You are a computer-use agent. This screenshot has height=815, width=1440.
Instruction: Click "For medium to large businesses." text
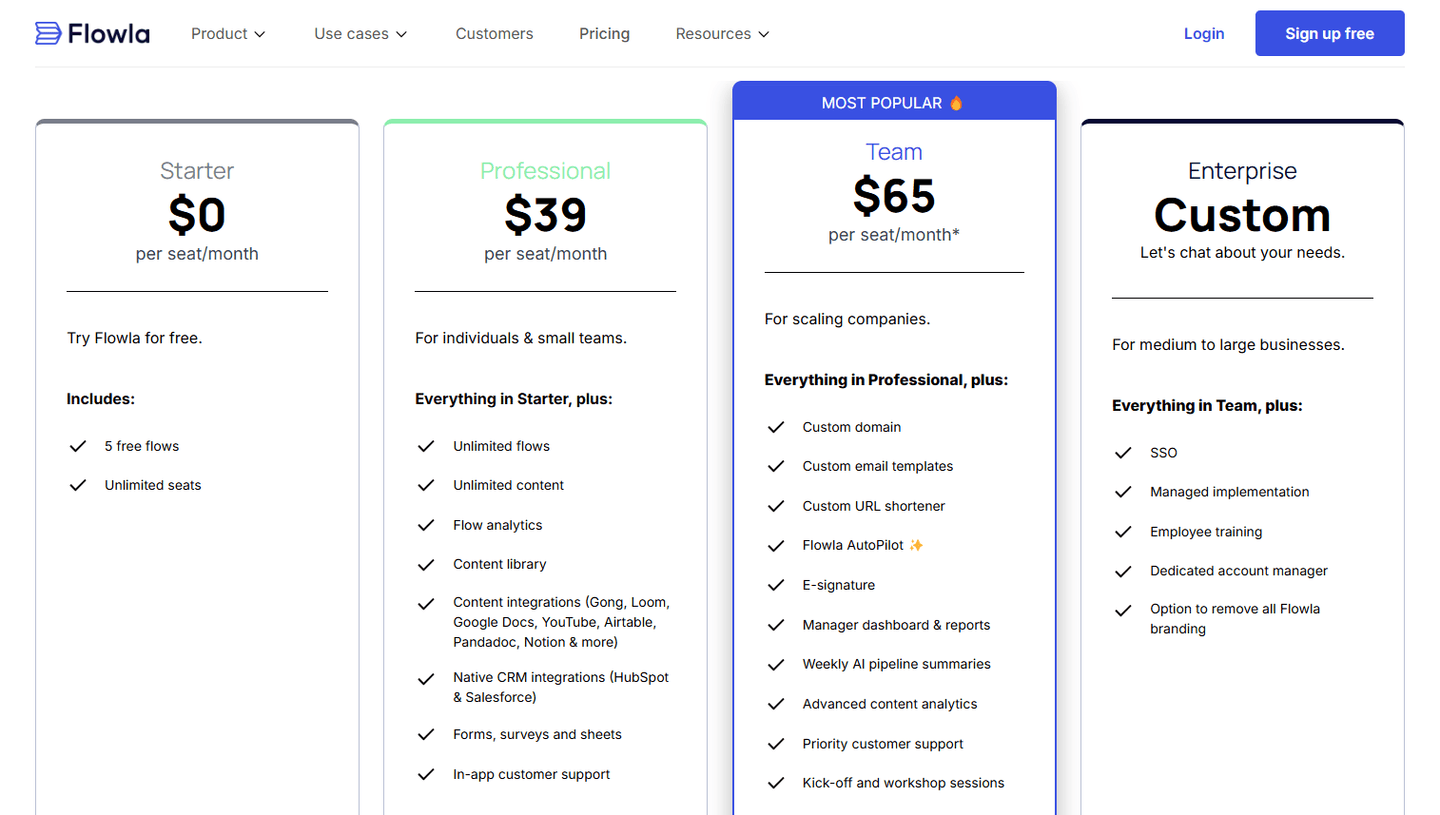point(1228,345)
